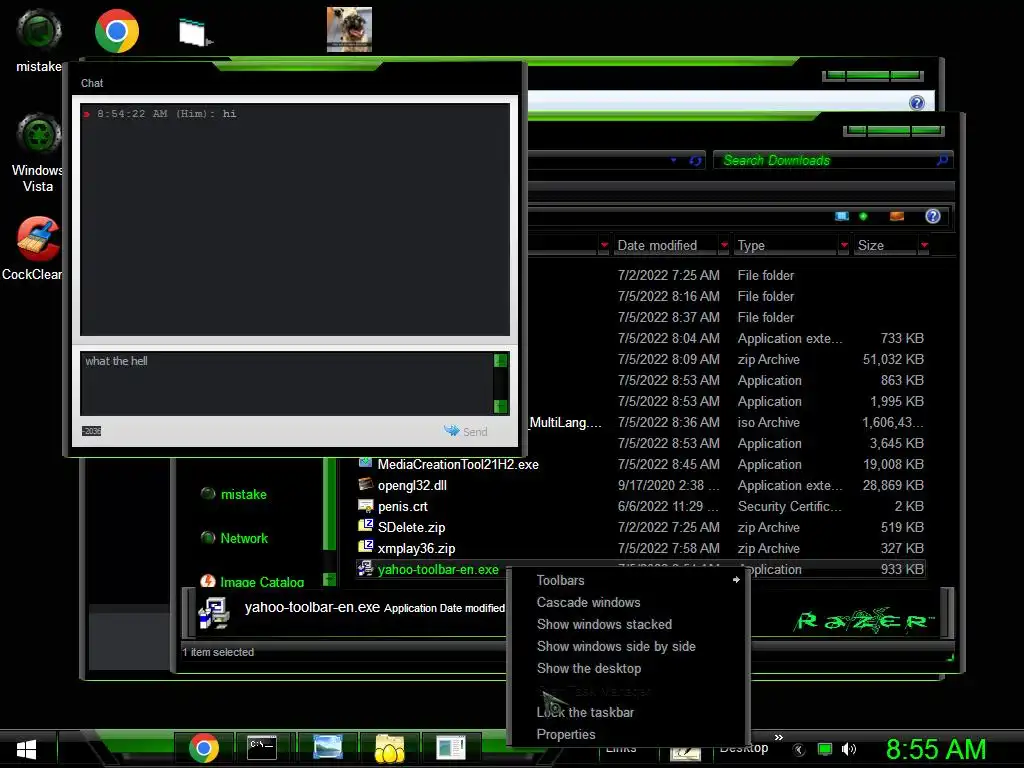The height and width of the screenshot is (768, 1024).
Task: Sort by the Date modified column
Action: pyautogui.click(x=657, y=246)
